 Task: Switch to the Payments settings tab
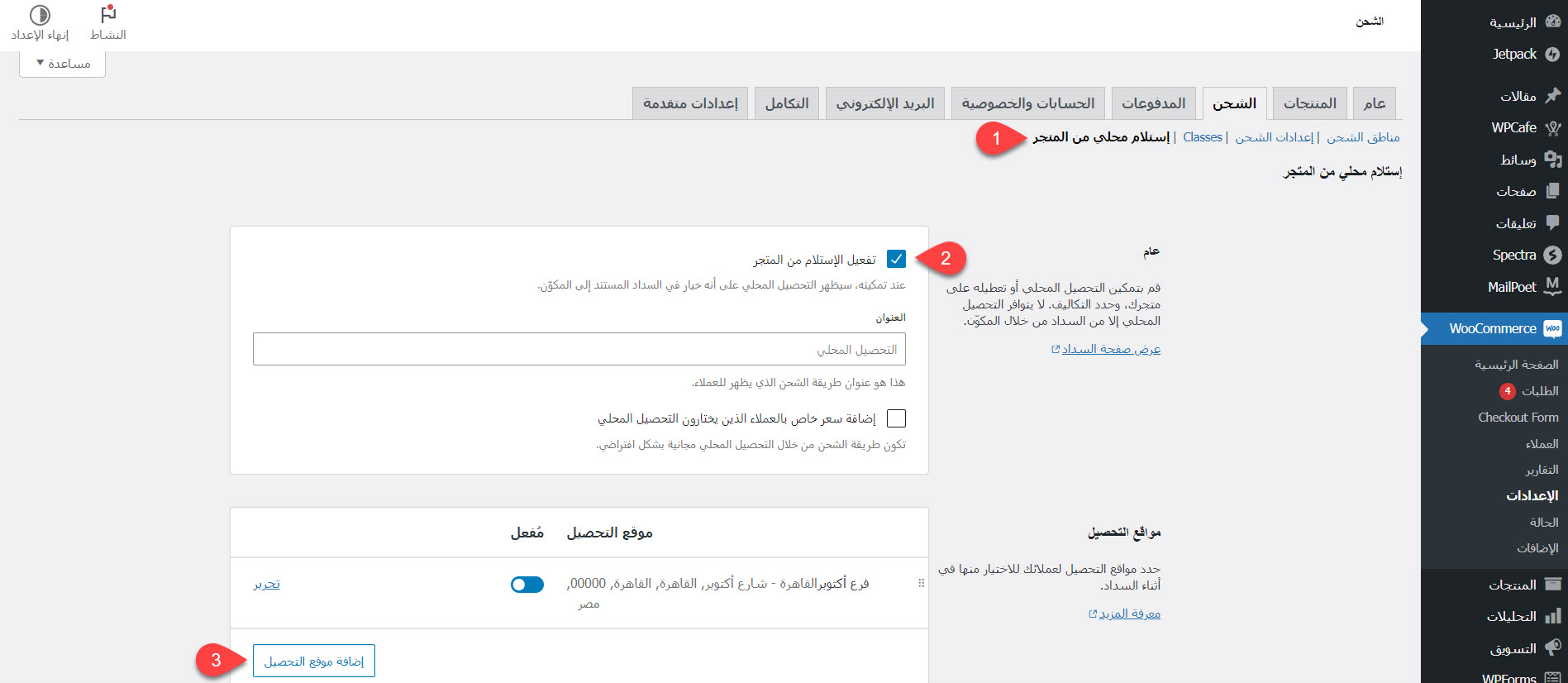pos(1153,103)
